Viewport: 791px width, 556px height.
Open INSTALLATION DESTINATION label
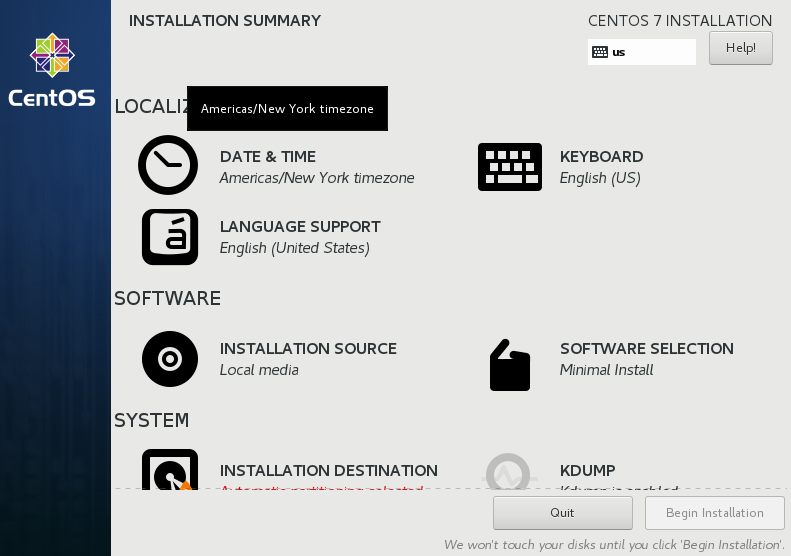329,470
